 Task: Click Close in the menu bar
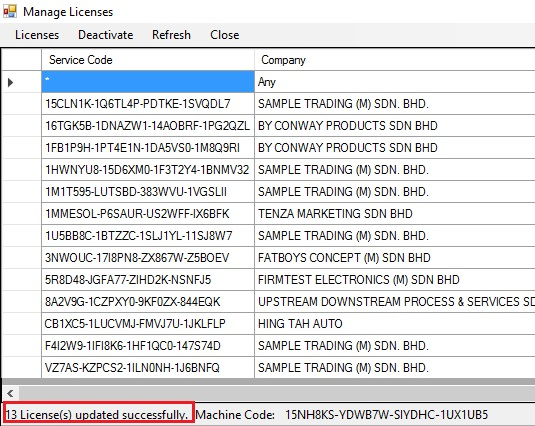[225, 35]
